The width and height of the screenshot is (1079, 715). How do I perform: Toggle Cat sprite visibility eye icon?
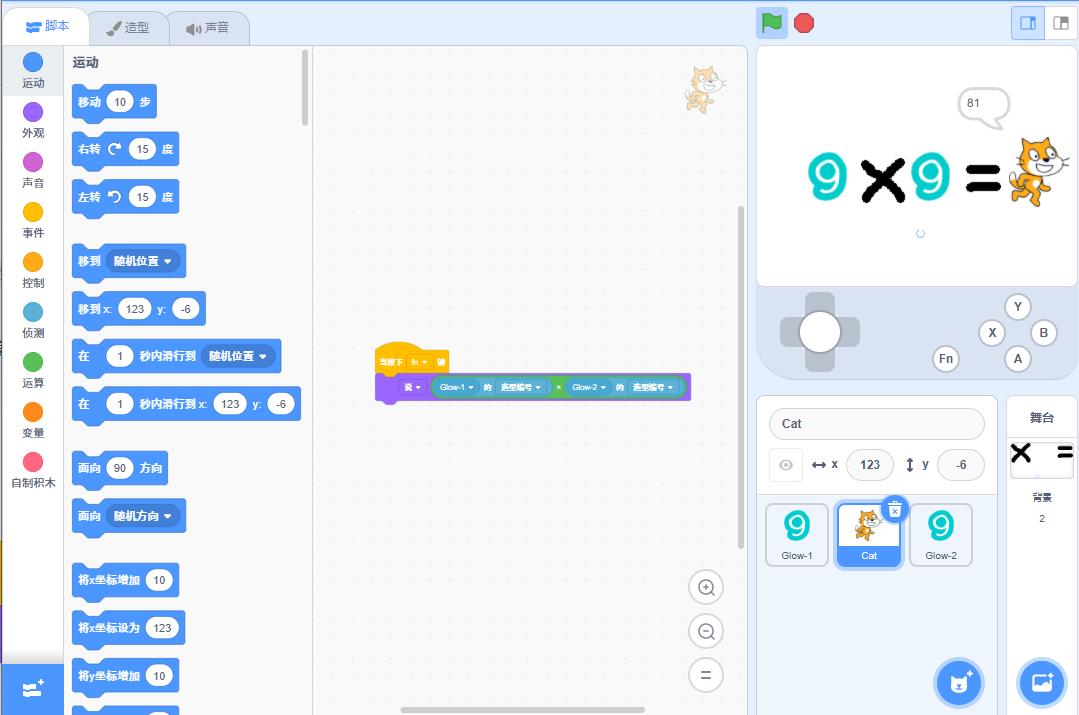click(x=785, y=465)
